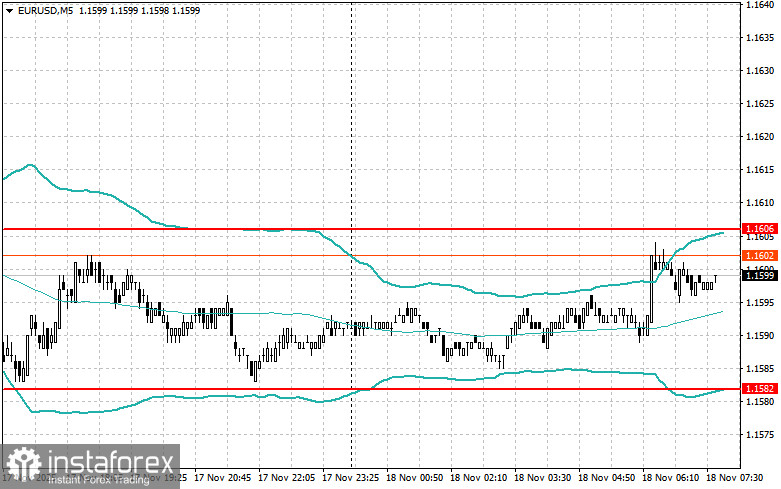Select the current price 1.1599 label

click(x=760, y=275)
